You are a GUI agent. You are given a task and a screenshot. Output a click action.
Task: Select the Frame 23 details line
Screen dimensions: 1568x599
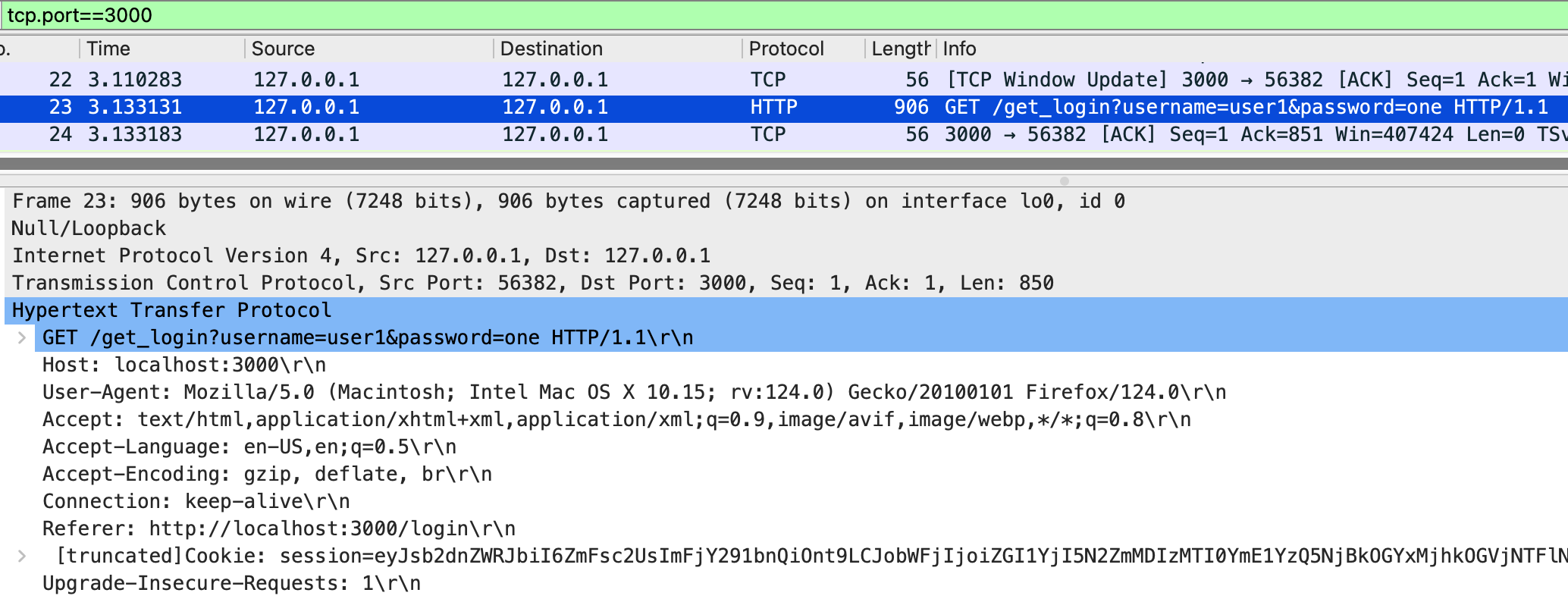pos(569,201)
